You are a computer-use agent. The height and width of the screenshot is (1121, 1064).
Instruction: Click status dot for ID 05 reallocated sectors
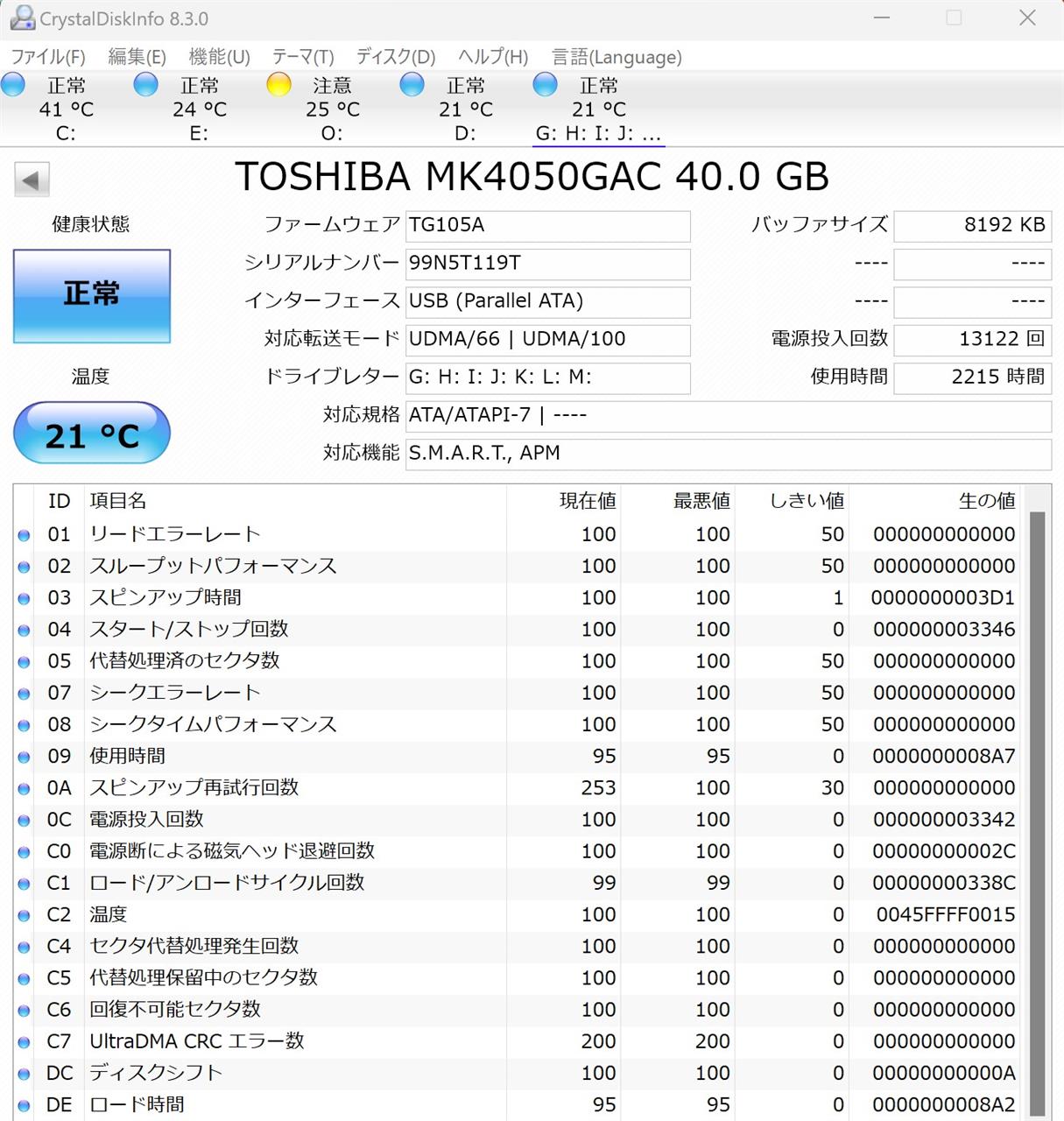click(x=24, y=662)
